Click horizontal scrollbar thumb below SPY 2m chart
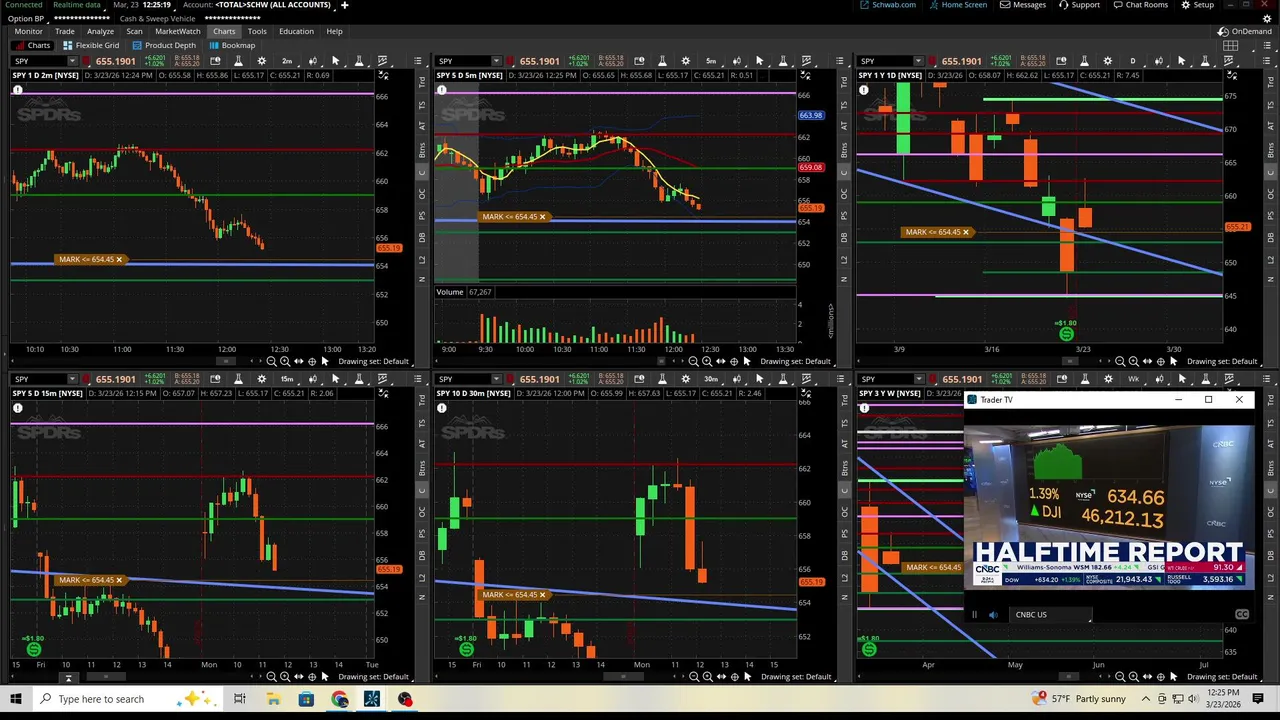Screen dimensions: 1280x720 coord(226,361)
